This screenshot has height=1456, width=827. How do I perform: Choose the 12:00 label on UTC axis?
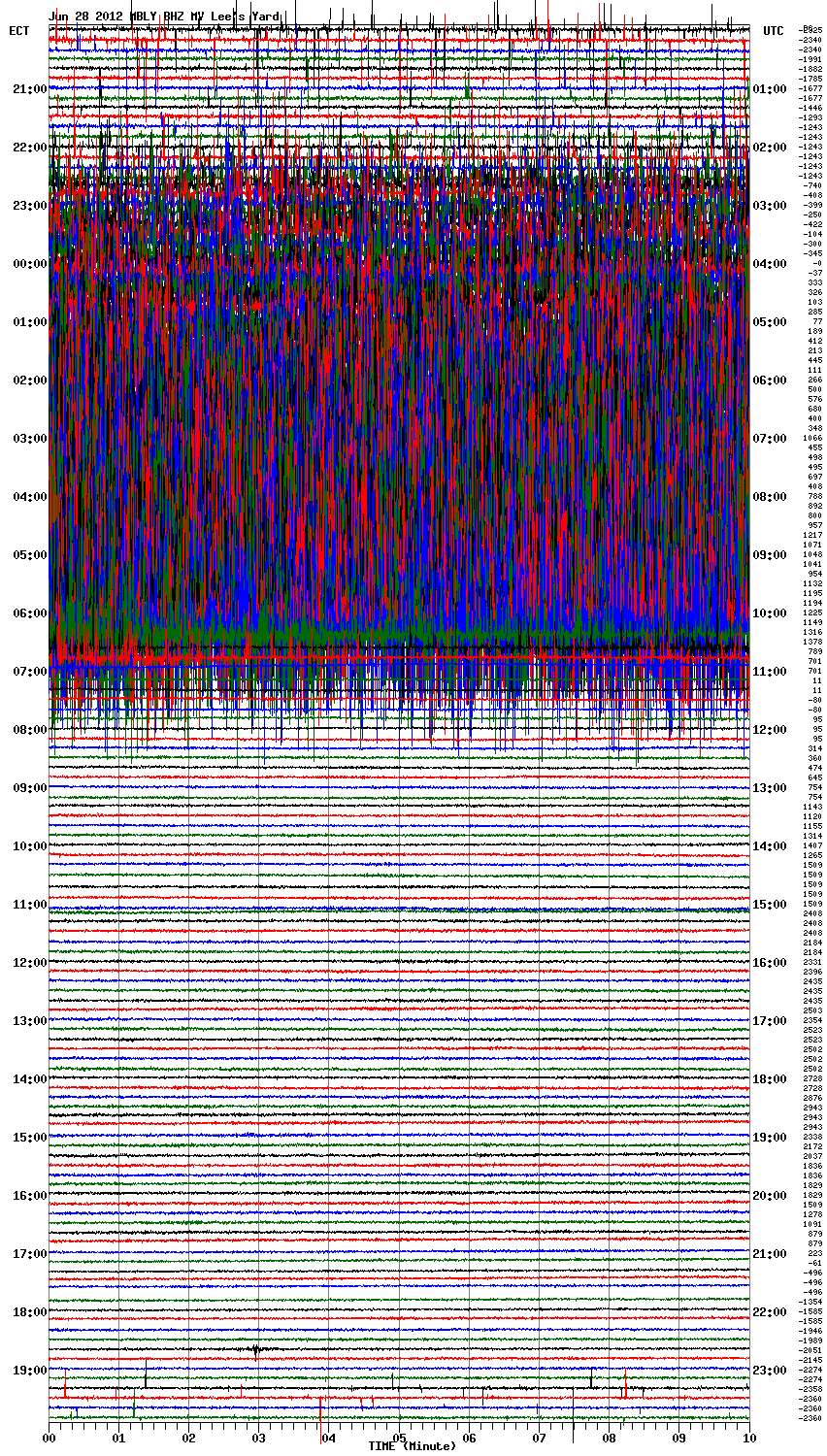coord(769,730)
